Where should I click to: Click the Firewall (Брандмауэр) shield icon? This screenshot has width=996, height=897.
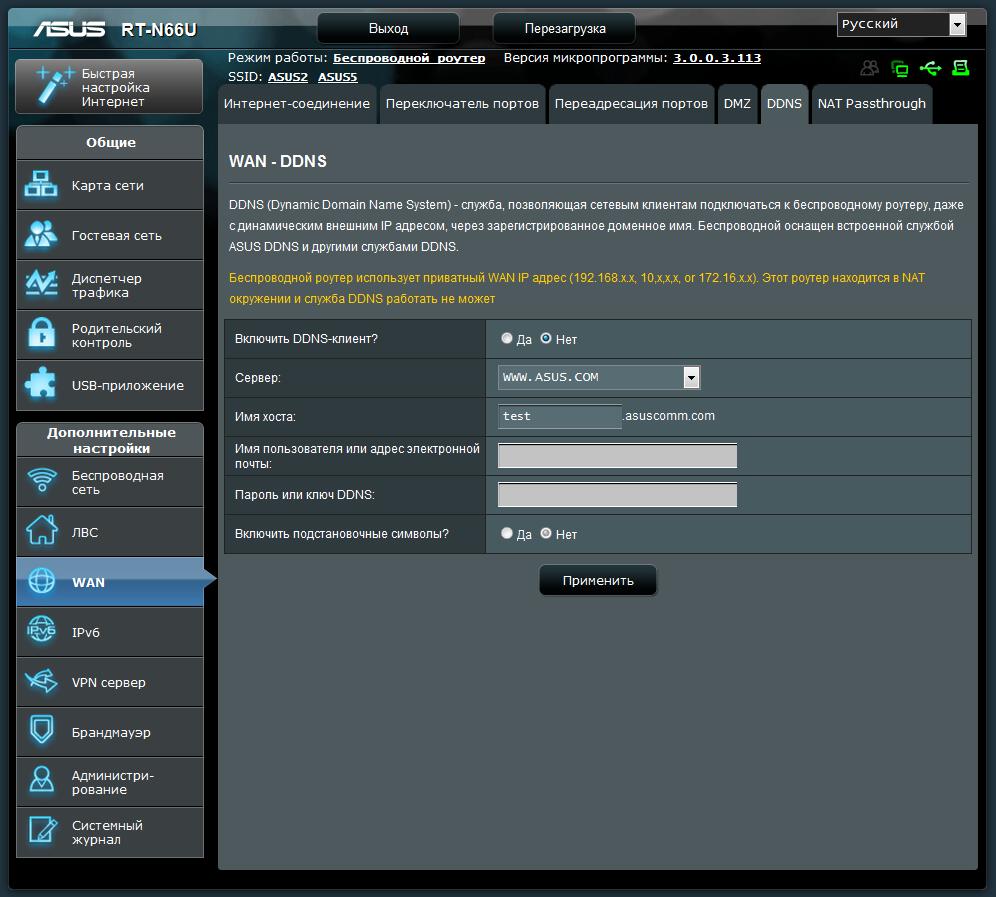pyautogui.click(x=42, y=730)
